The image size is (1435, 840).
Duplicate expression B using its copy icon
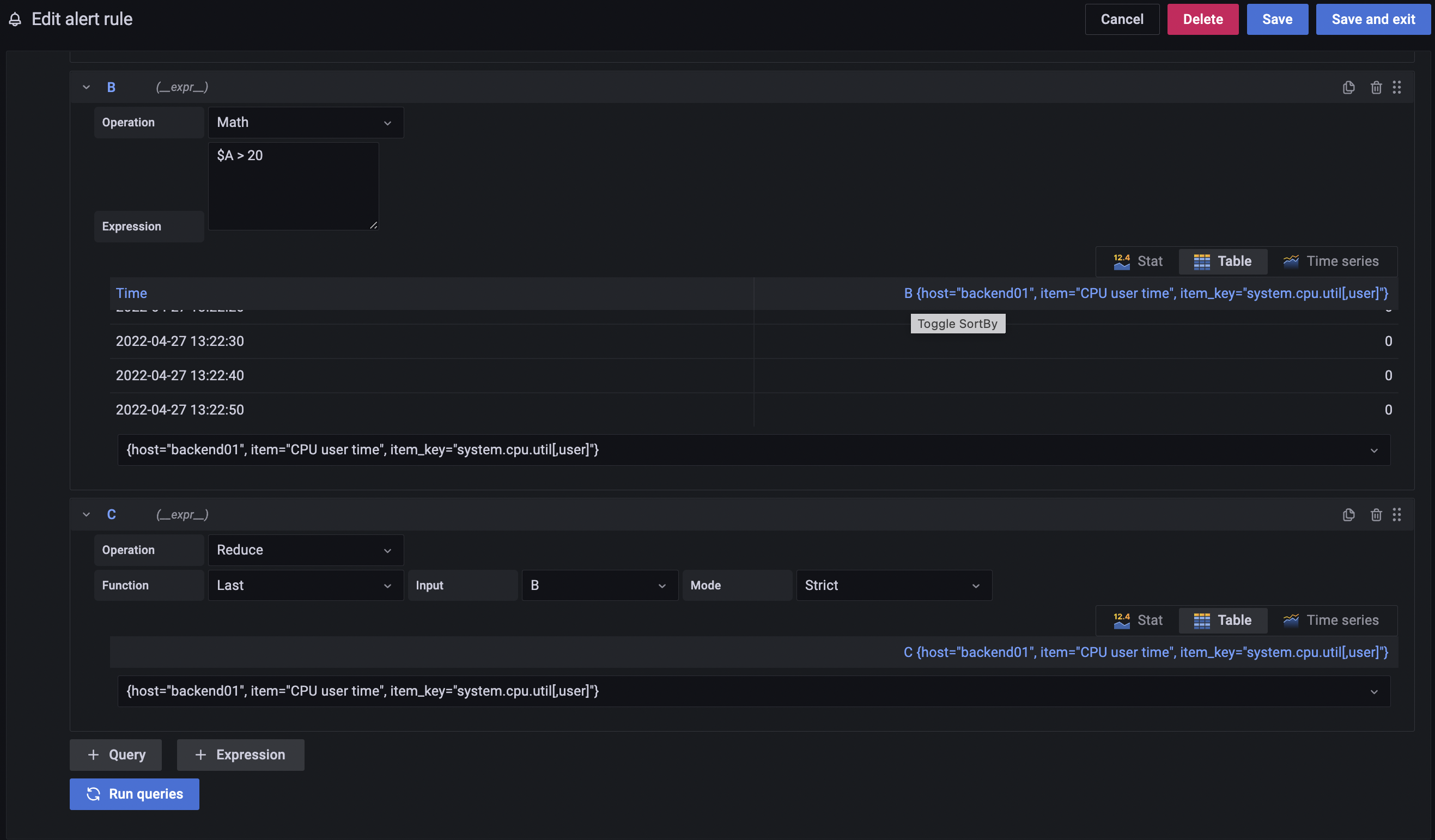point(1348,87)
